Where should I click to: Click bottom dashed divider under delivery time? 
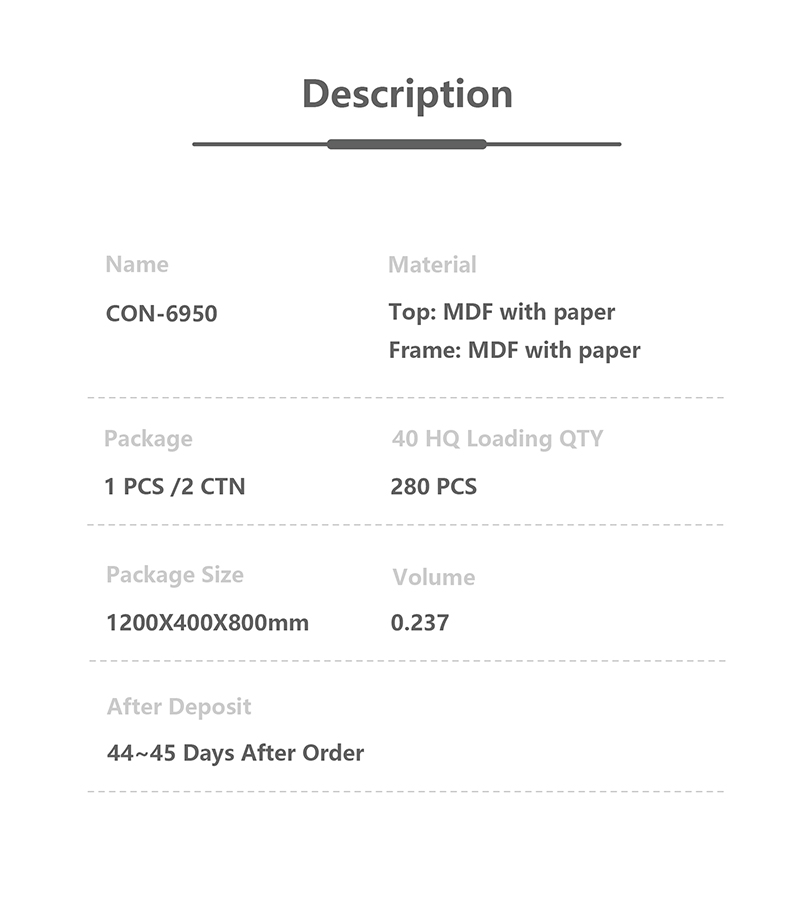tap(406, 791)
